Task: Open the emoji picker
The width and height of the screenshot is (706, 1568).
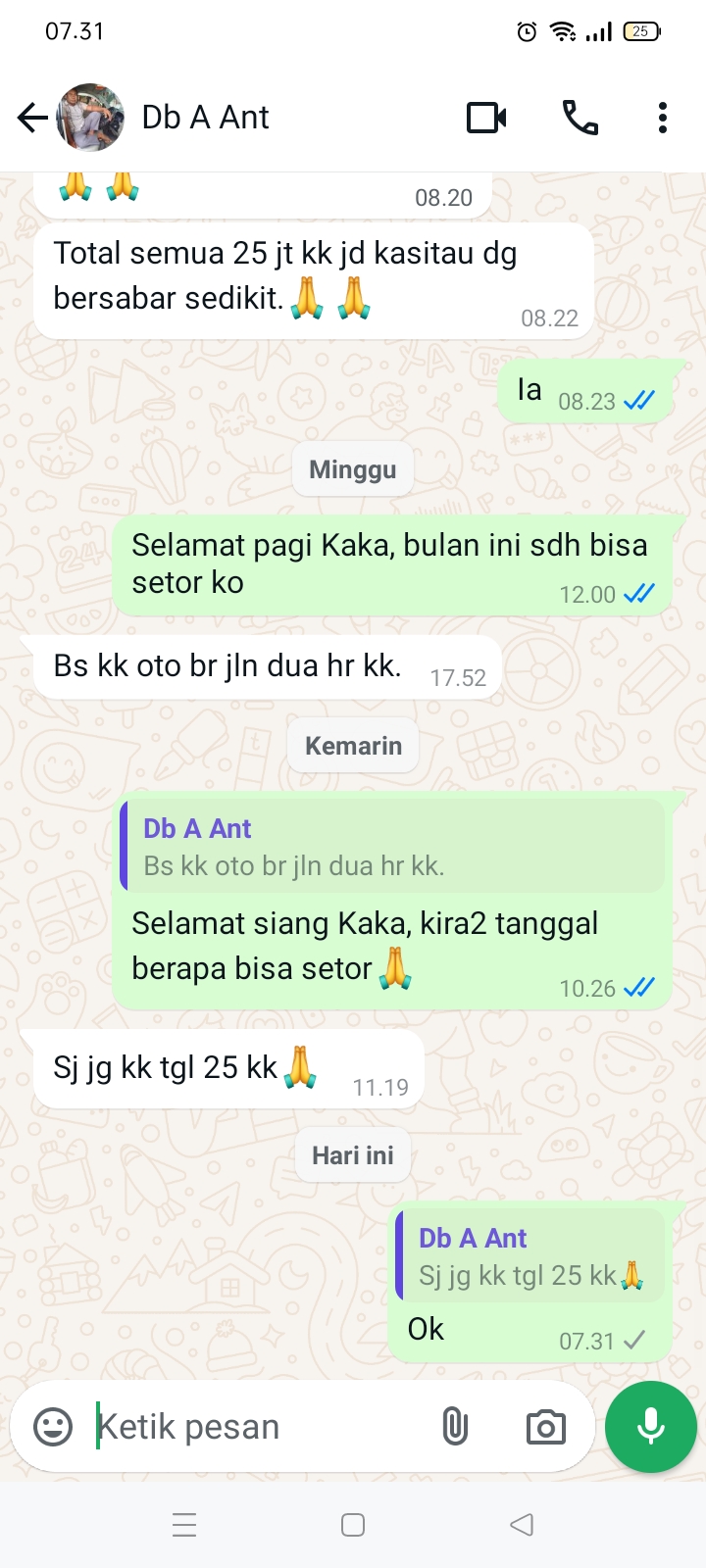Action: (53, 1426)
